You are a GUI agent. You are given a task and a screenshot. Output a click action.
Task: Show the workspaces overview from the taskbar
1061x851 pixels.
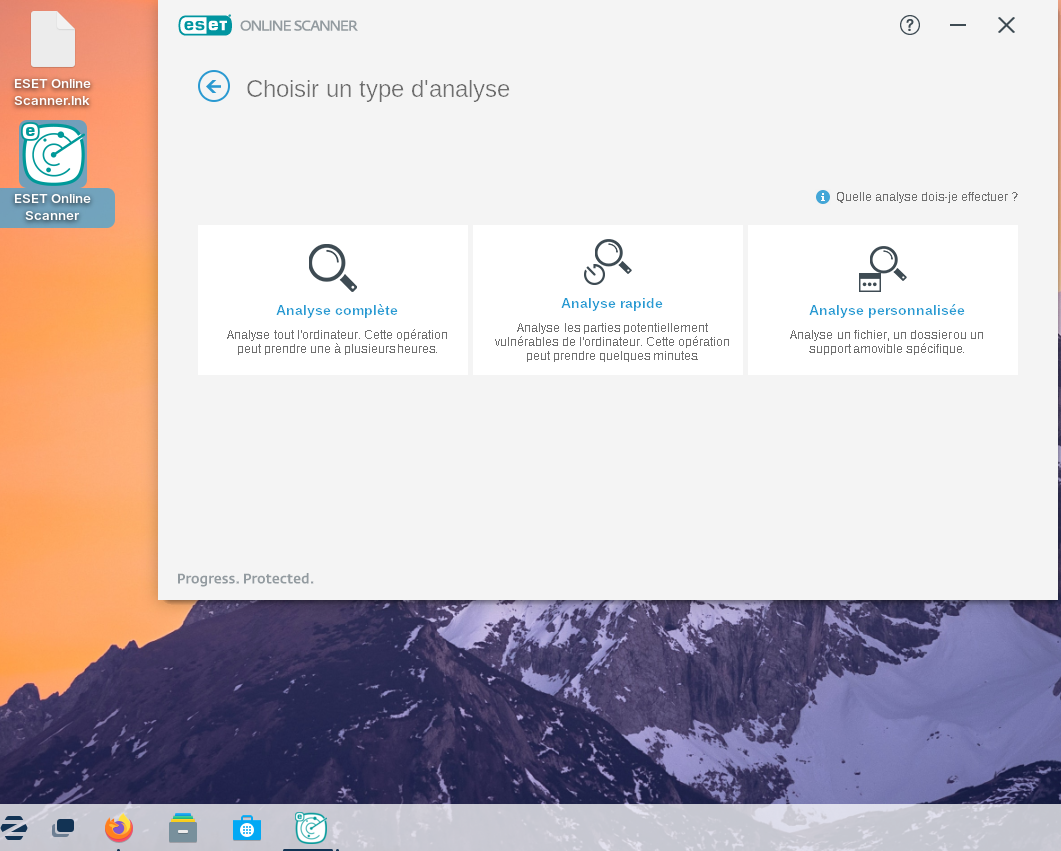pos(63,828)
